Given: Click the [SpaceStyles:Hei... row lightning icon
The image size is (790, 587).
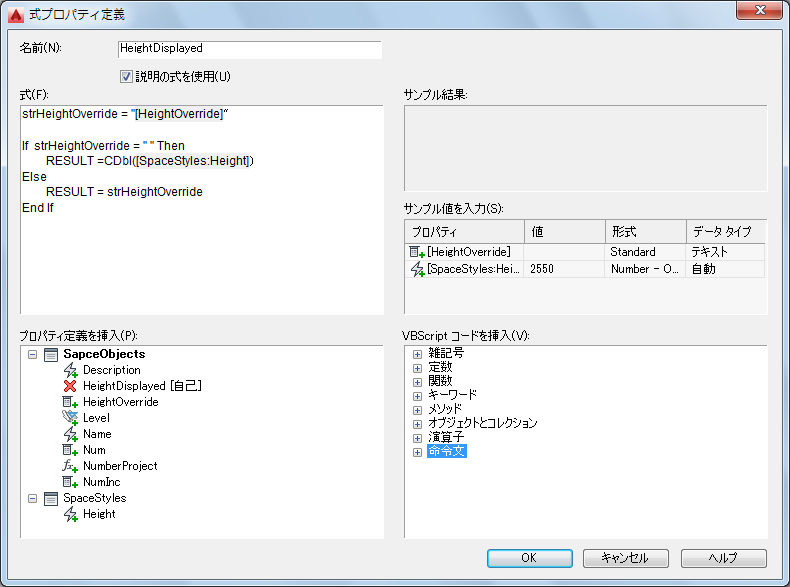Looking at the screenshot, I should pyautogui.click(x=417, y=269).
